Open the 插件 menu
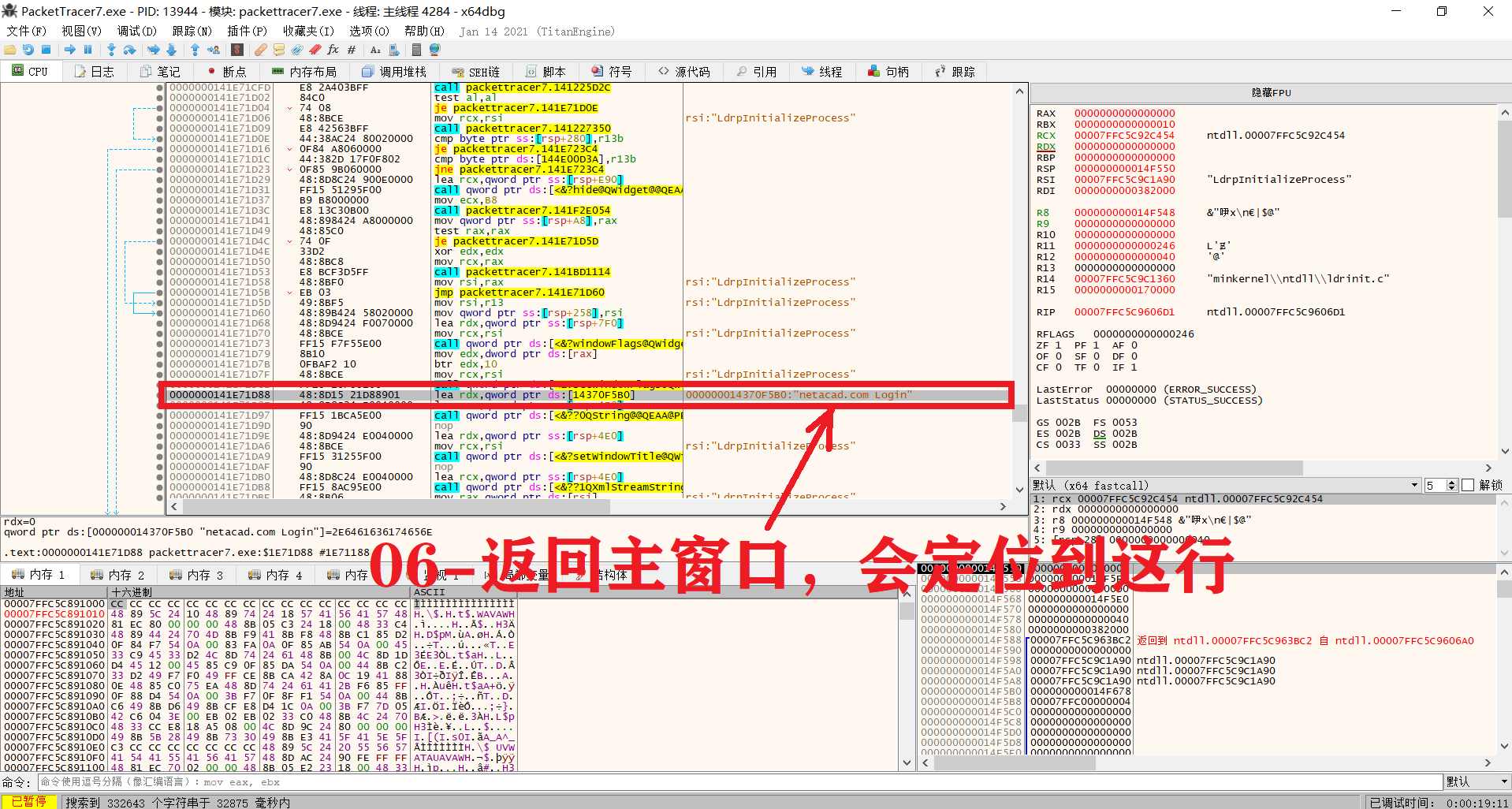1512x809 pixels. point(246,32)
